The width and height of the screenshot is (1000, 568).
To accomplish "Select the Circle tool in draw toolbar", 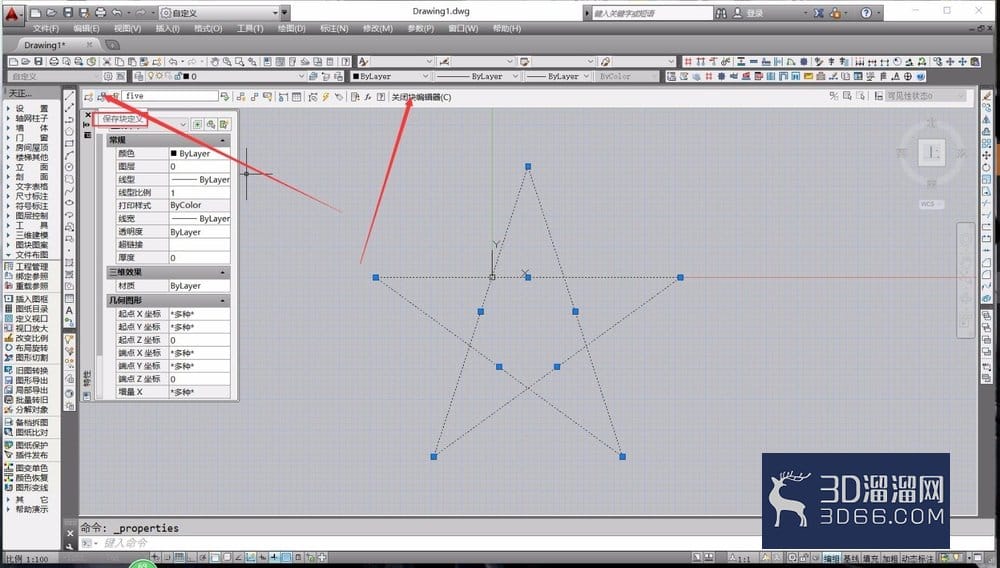I will click(x=70, y=166).
